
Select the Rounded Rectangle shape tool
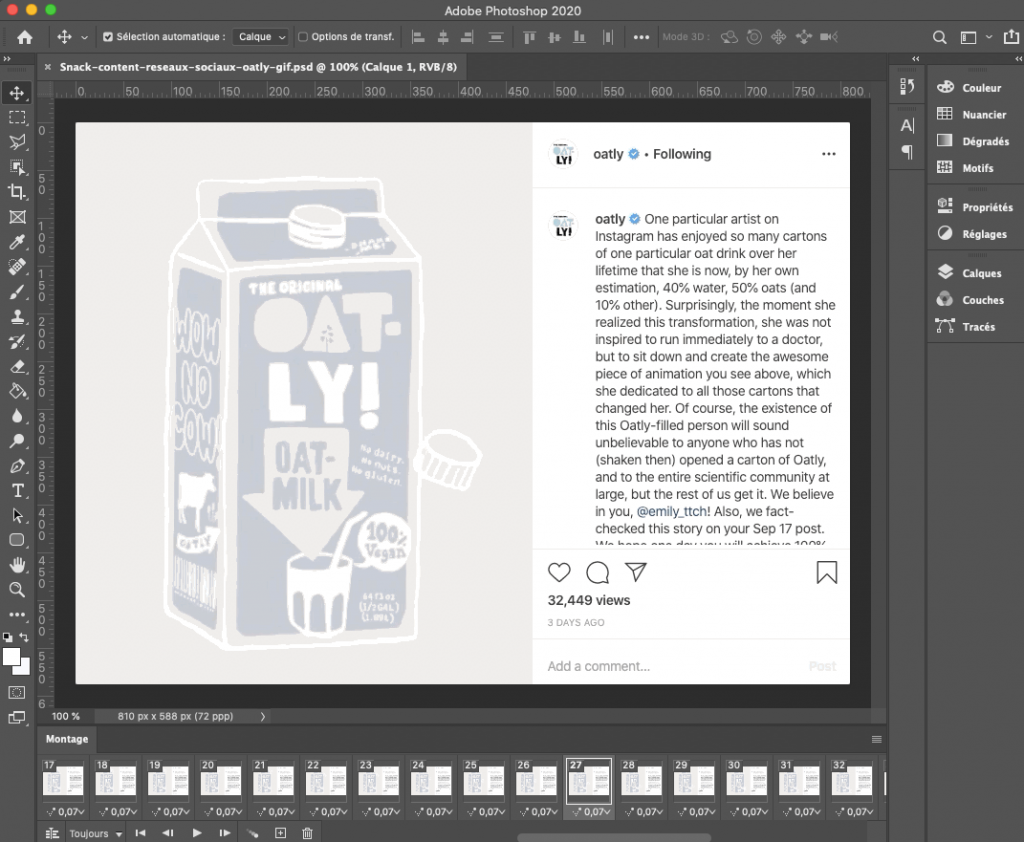(17, 540)
